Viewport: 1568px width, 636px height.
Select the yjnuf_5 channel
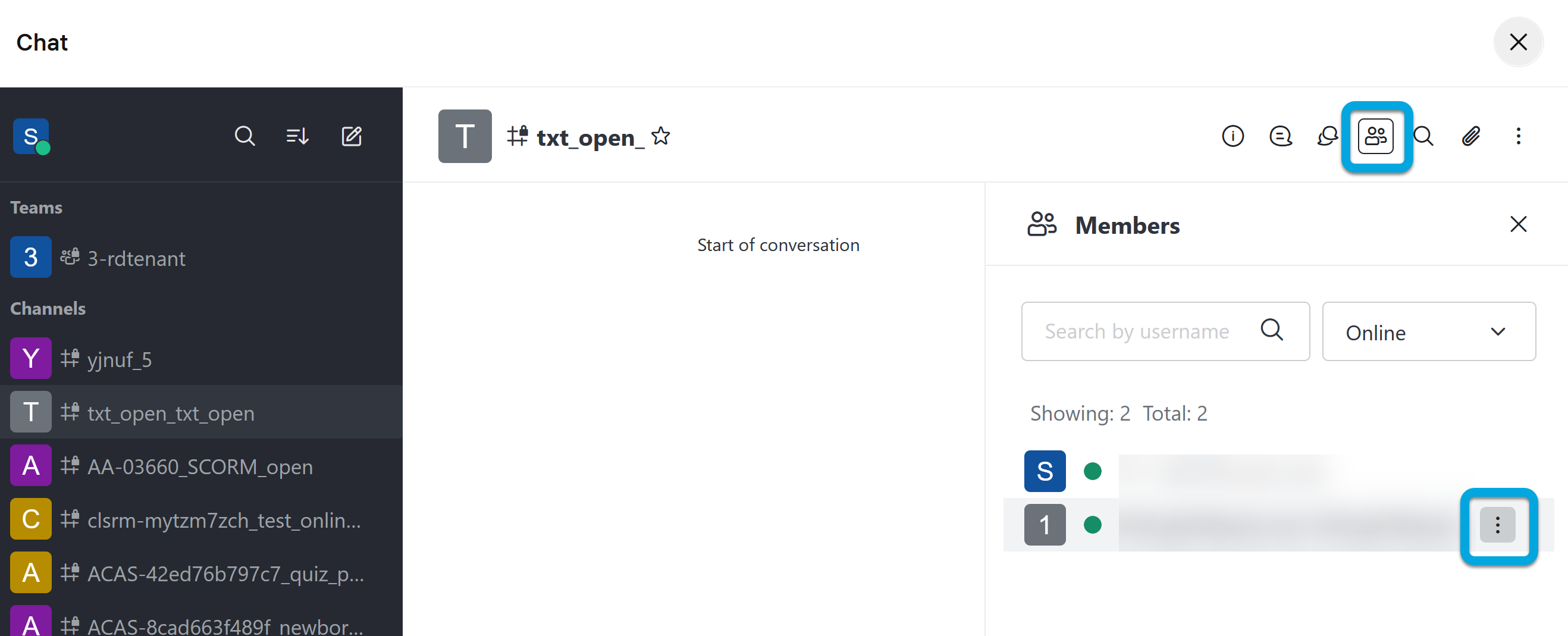tap(120, 359)
